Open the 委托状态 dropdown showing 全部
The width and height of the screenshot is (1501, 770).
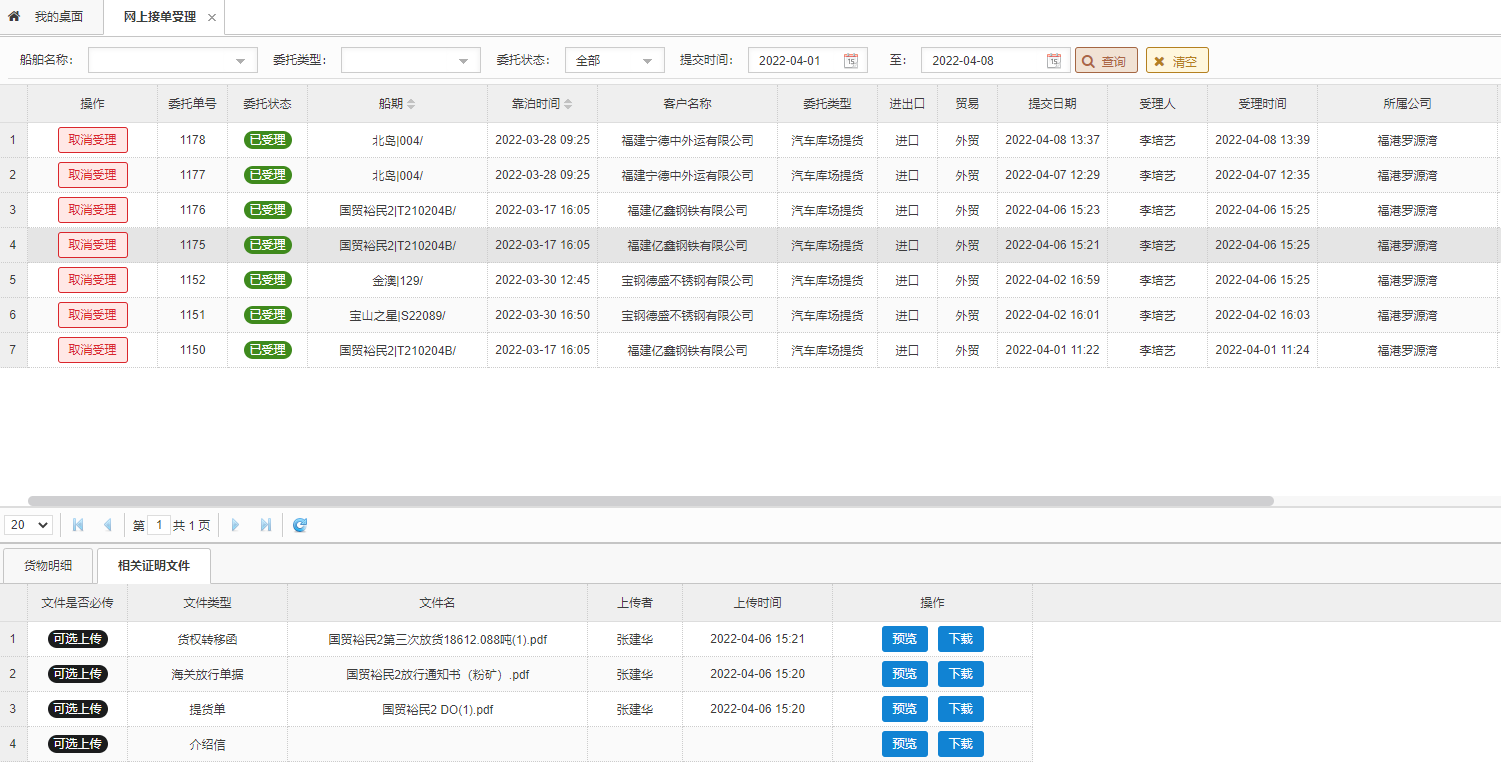click(615, 61)
